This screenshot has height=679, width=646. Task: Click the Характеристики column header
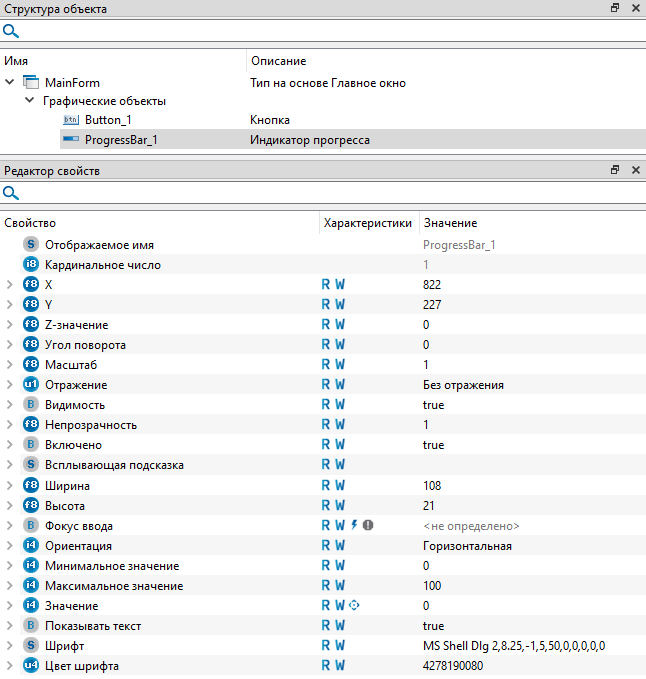coord(367,223)
